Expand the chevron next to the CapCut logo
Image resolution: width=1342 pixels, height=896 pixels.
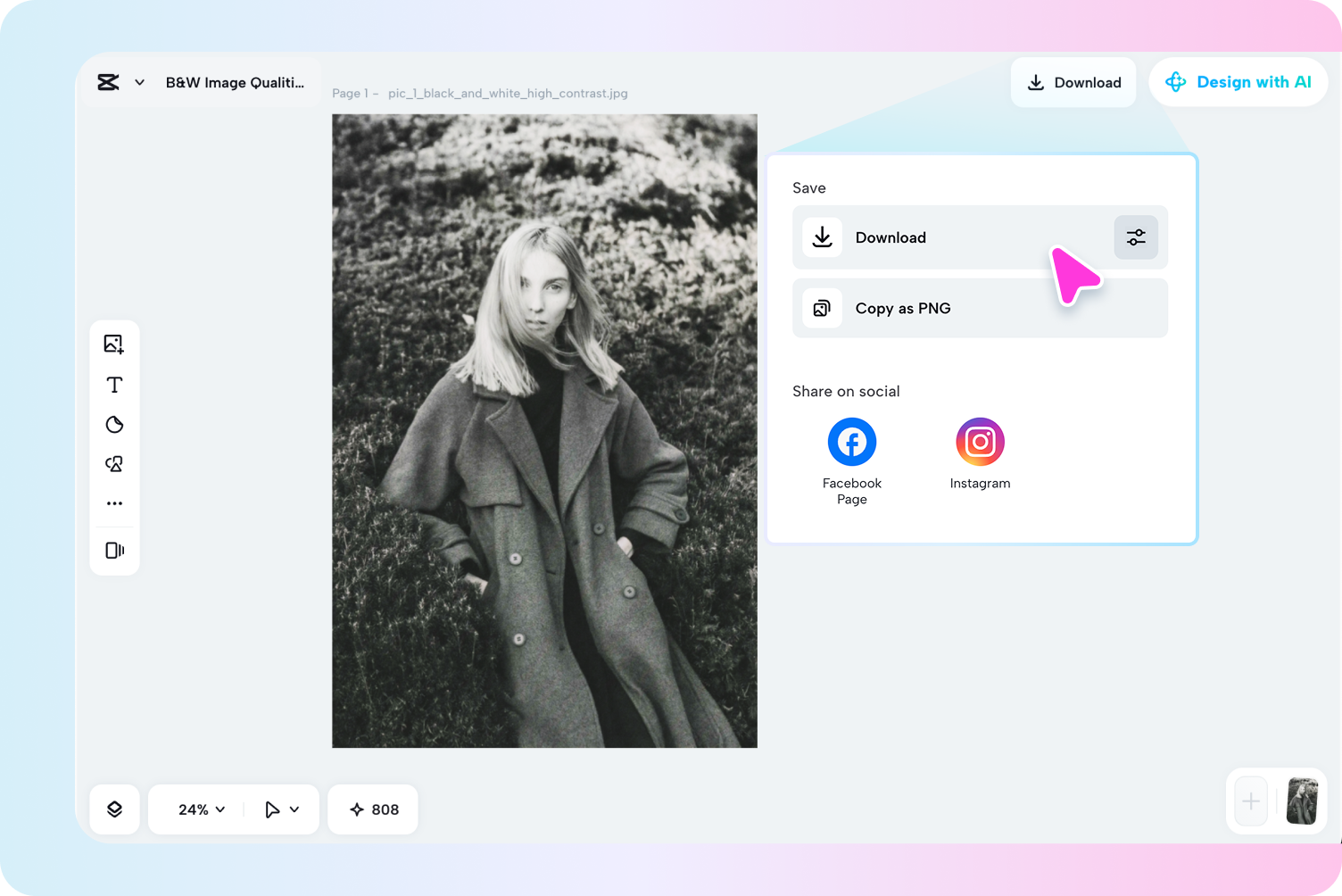(x=140, y=82)
